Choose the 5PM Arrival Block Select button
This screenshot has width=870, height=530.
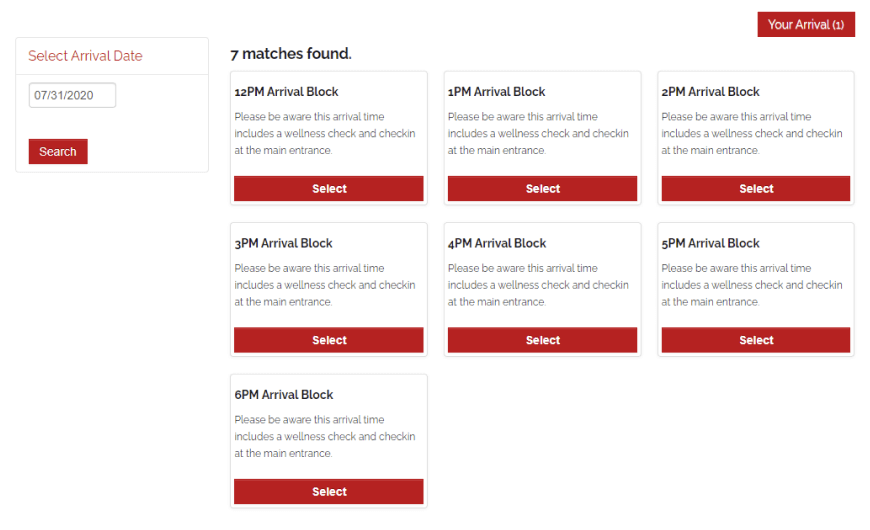(x=756, y=340)
